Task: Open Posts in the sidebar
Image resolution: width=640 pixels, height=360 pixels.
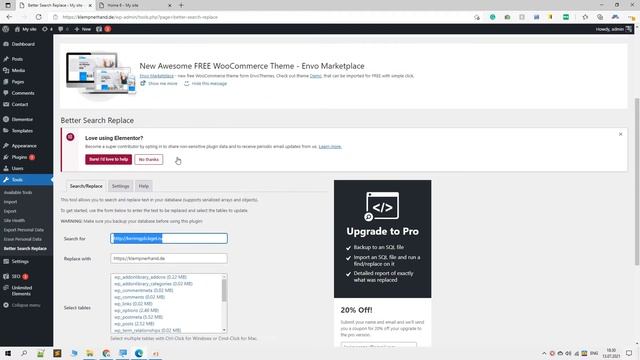Action: (17, 59)
